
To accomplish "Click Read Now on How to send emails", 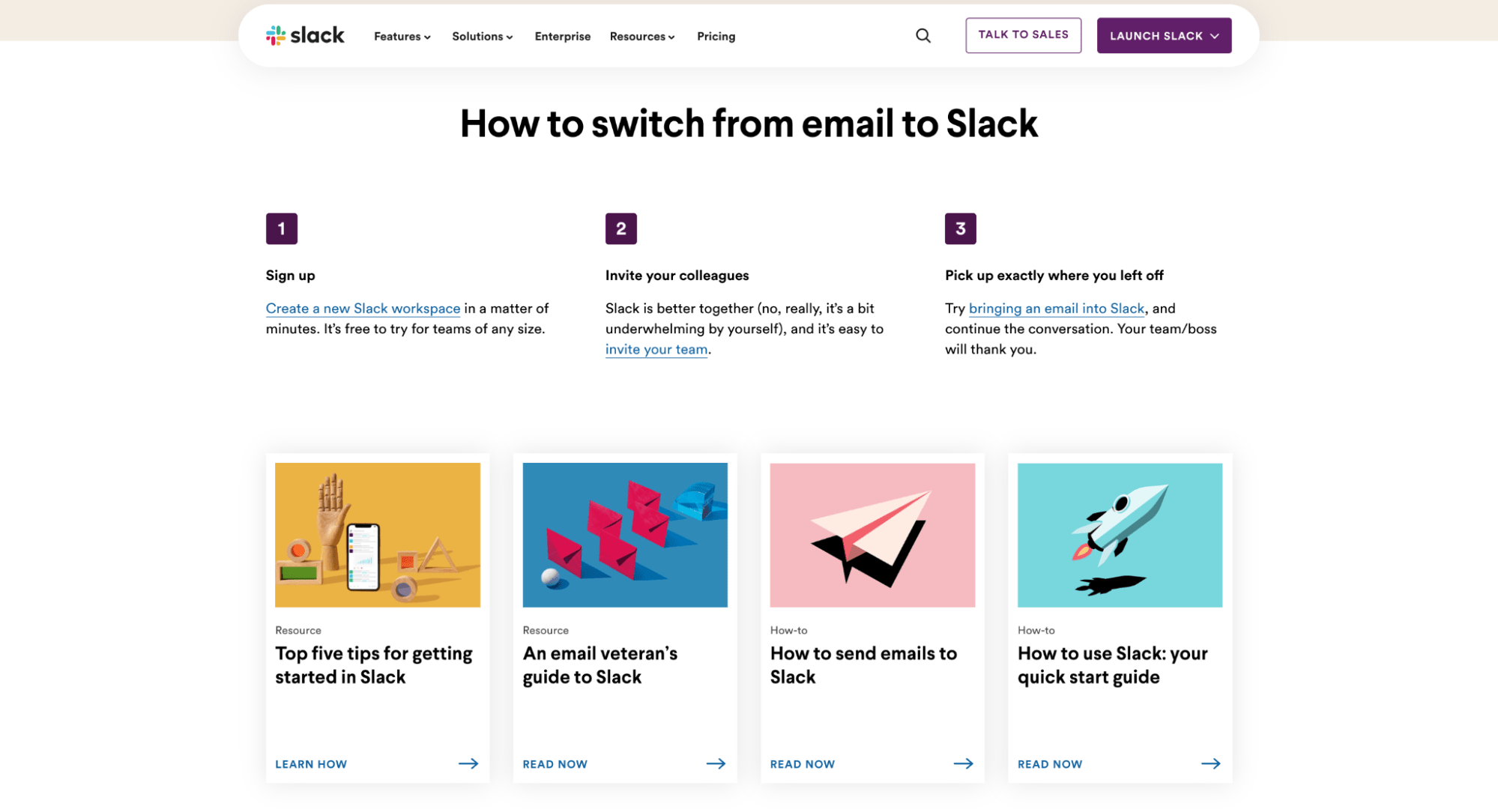I will pos(802,764).
